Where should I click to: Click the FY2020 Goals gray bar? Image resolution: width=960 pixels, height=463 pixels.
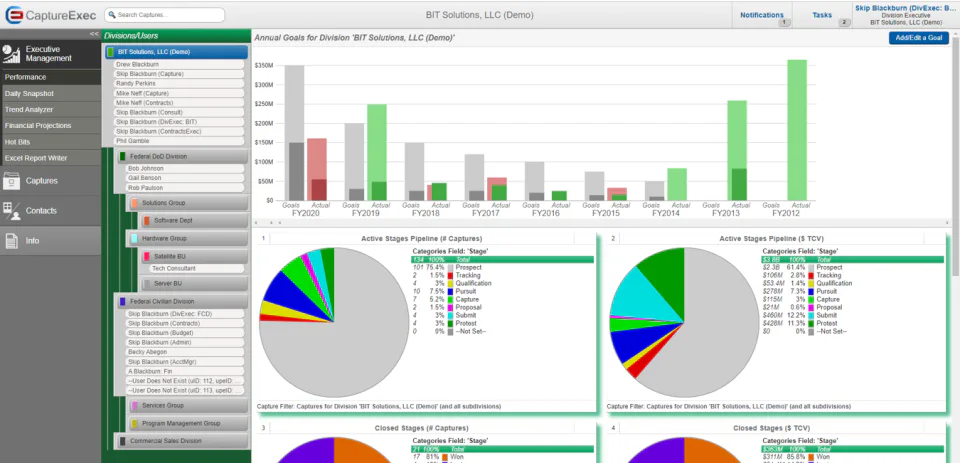click(x=294, y=133)
